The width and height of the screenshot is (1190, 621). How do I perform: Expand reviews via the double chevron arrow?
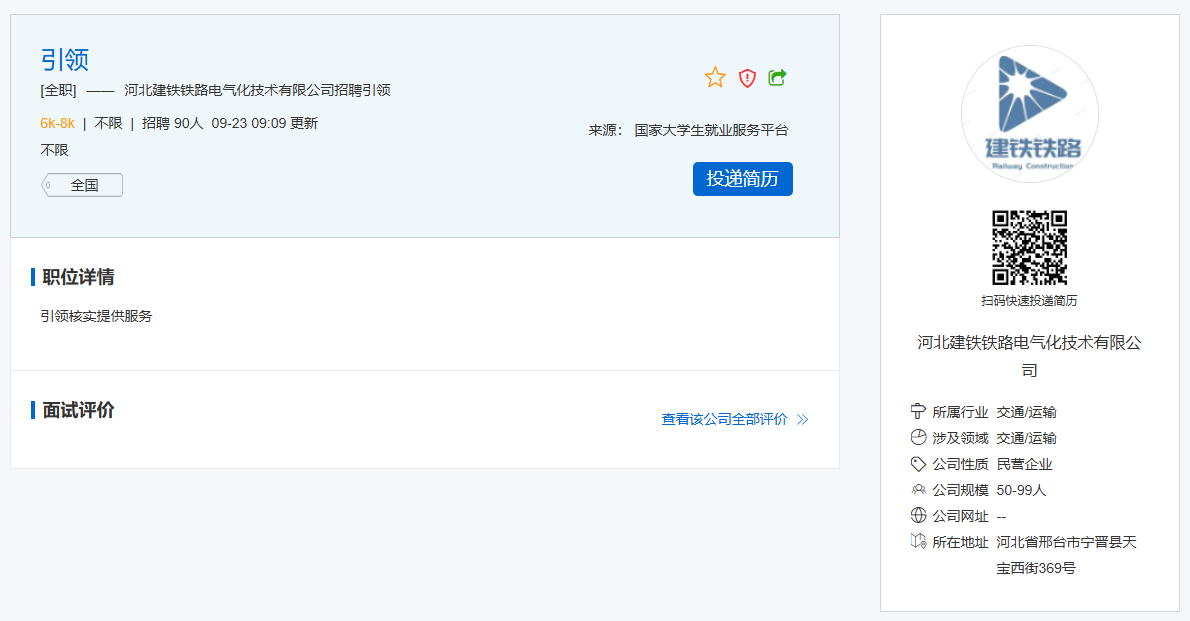pos(803,420)
